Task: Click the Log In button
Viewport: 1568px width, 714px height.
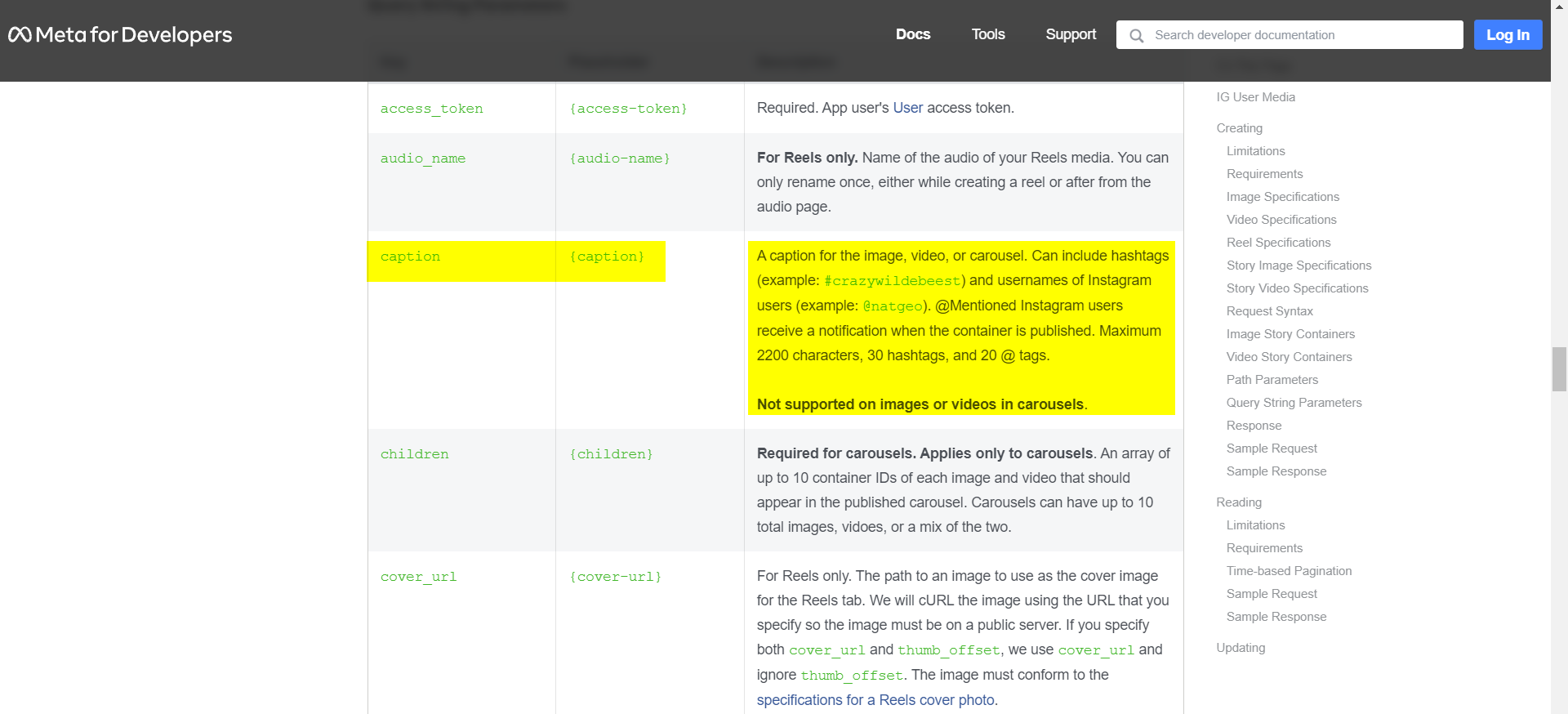Action: tap(1508, 35)
